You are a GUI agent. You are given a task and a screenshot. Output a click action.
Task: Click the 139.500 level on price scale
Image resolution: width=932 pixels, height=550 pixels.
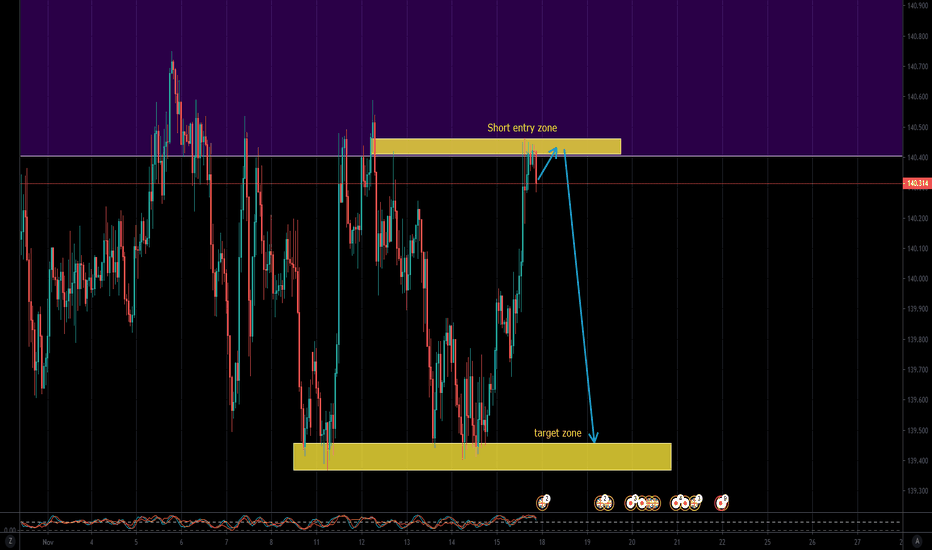[916, 431]
